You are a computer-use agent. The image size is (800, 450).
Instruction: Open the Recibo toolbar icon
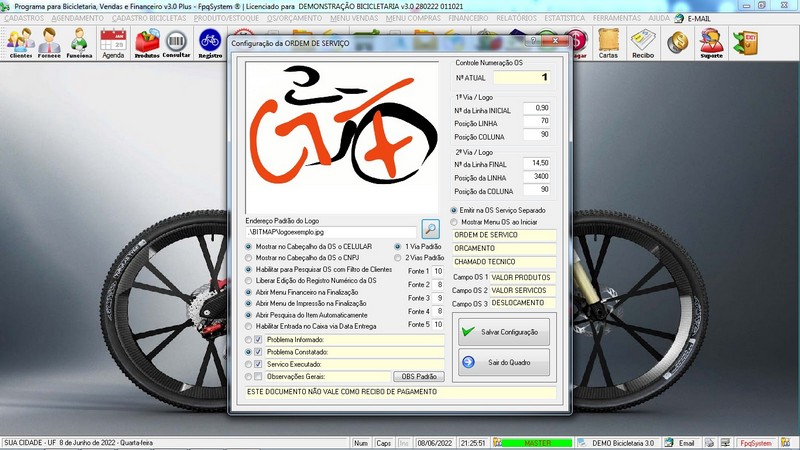pos(643,43)
